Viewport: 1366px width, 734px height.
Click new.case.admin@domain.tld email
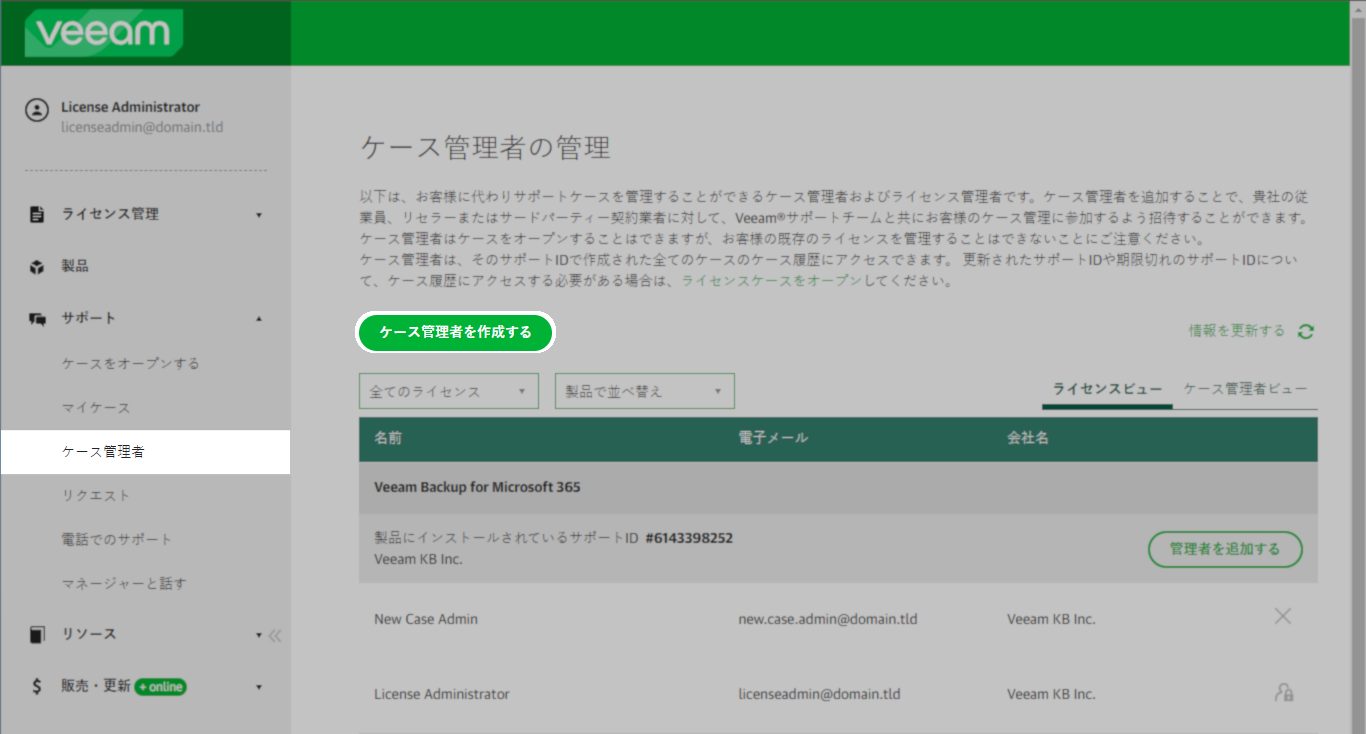pyautogui.click(x=828, y=619)
